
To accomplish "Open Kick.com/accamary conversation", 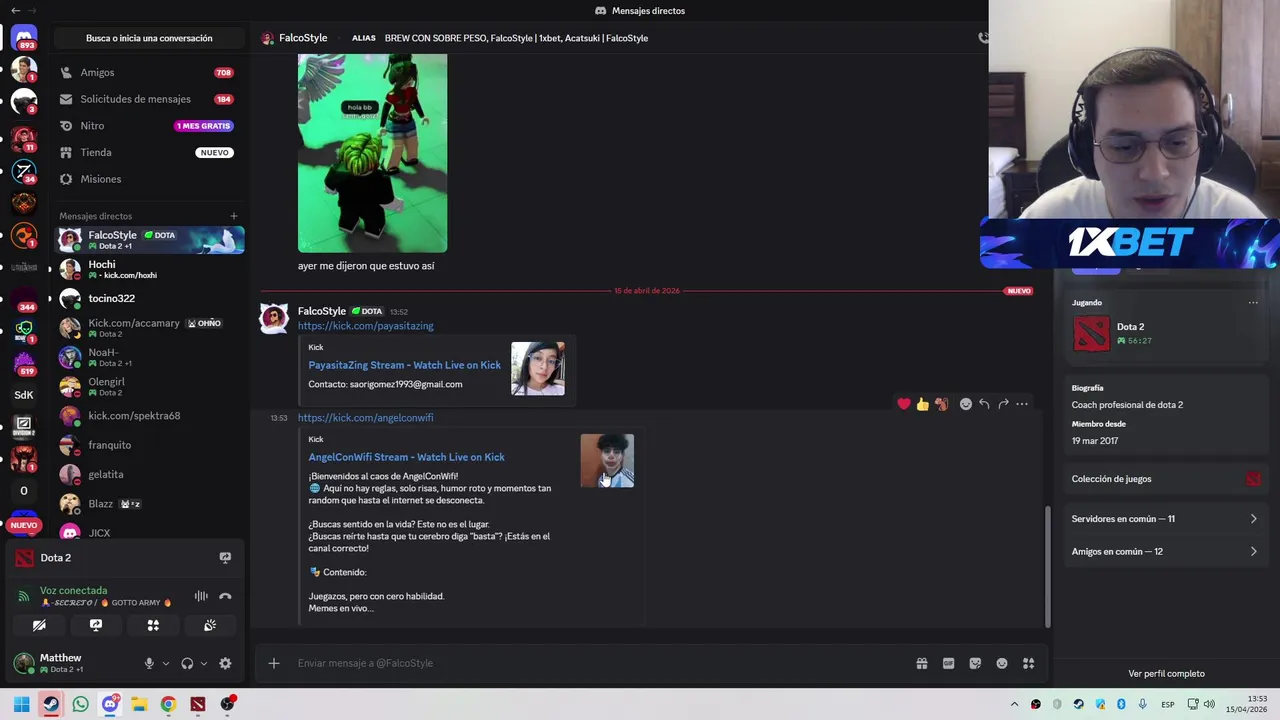I will (x=149, y=328).
